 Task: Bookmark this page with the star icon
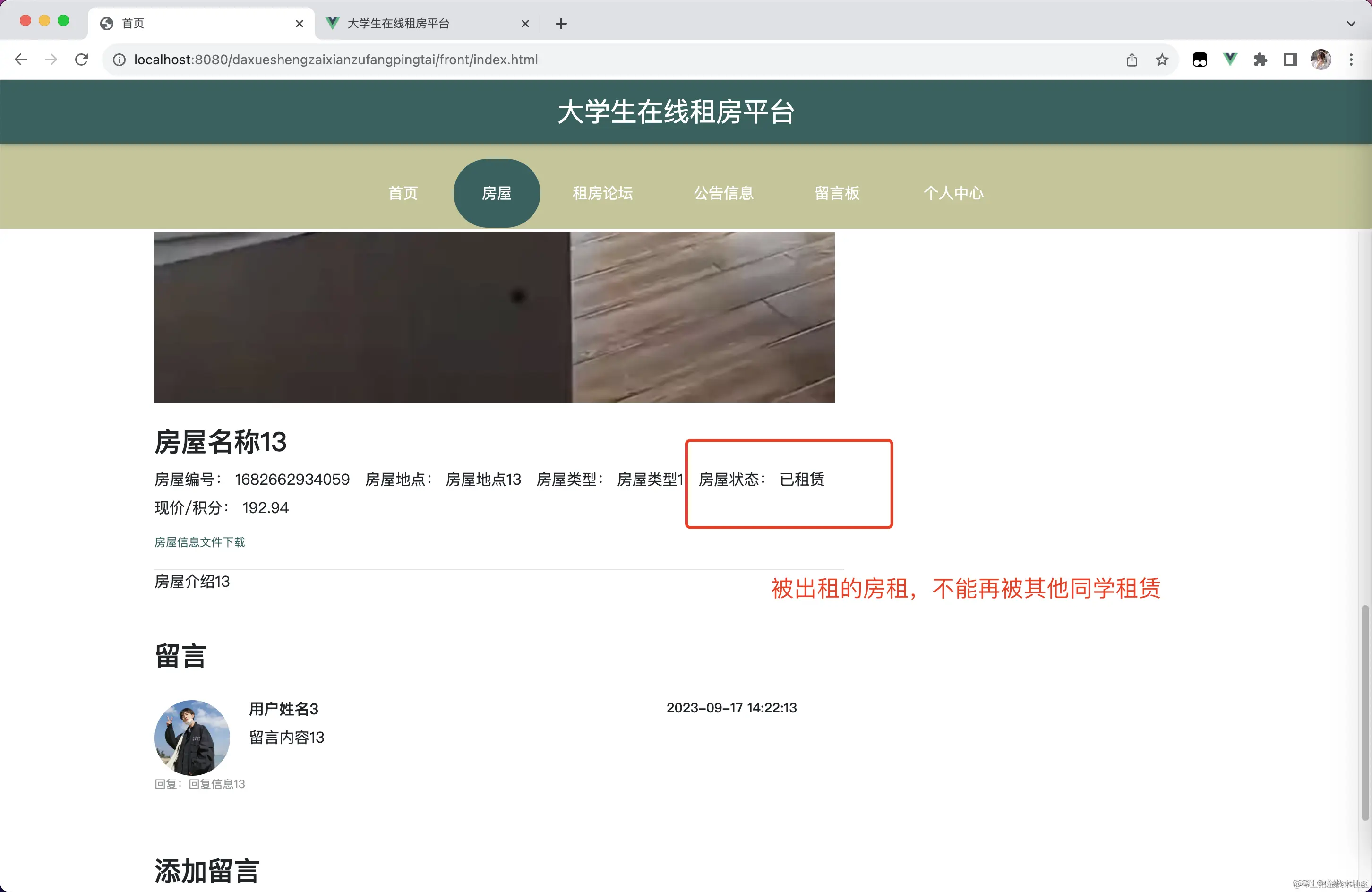point(1162,60)
